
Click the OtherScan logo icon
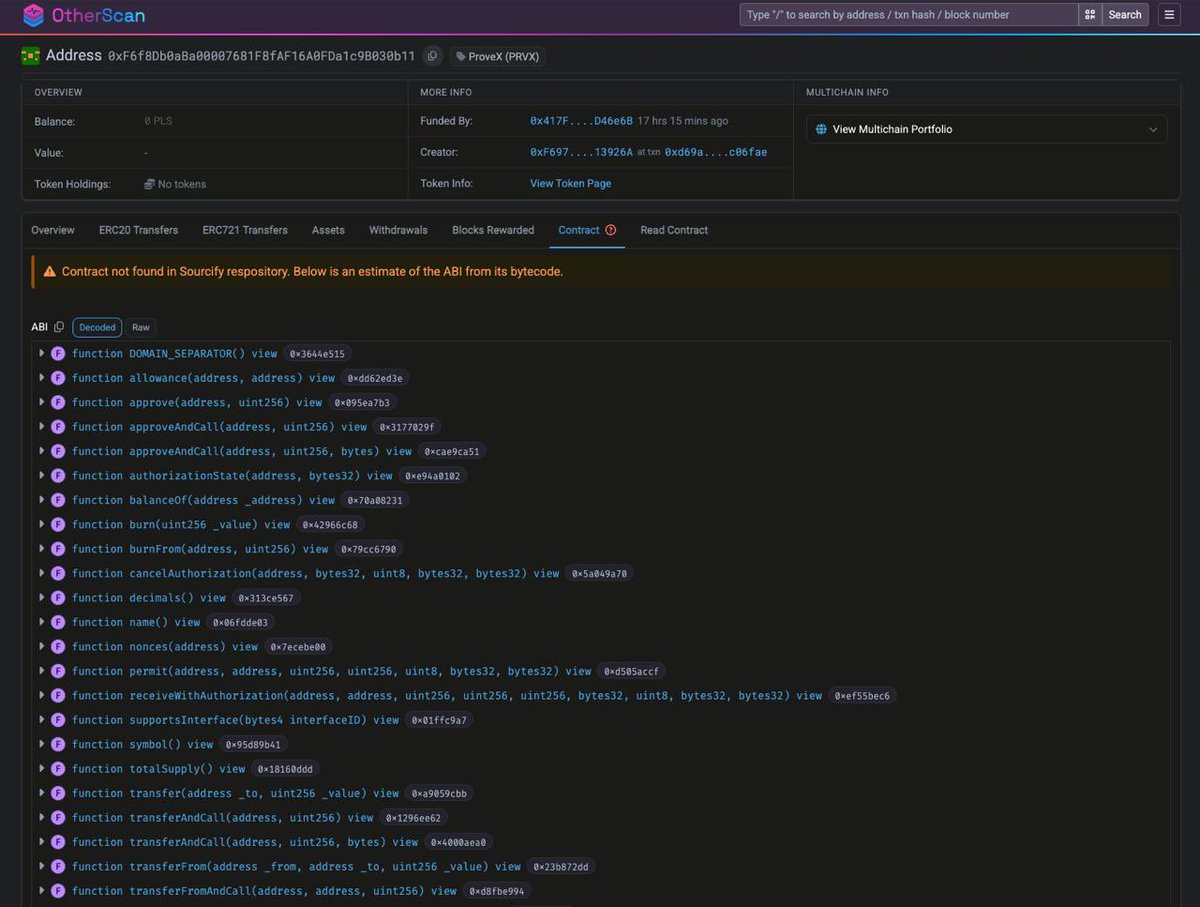coord(33,15)
